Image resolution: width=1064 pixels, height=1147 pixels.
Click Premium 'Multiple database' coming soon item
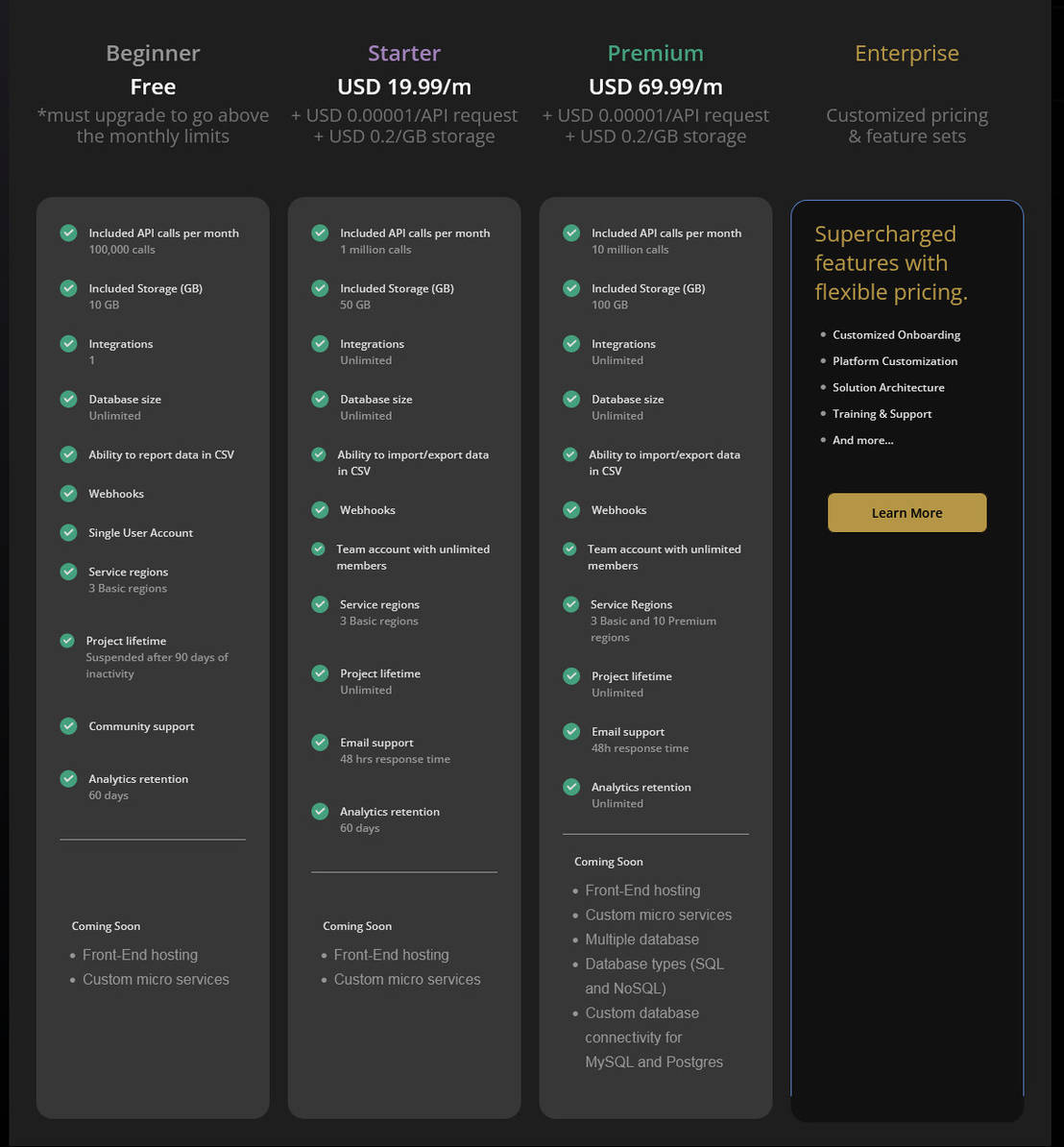pos(641,940)
